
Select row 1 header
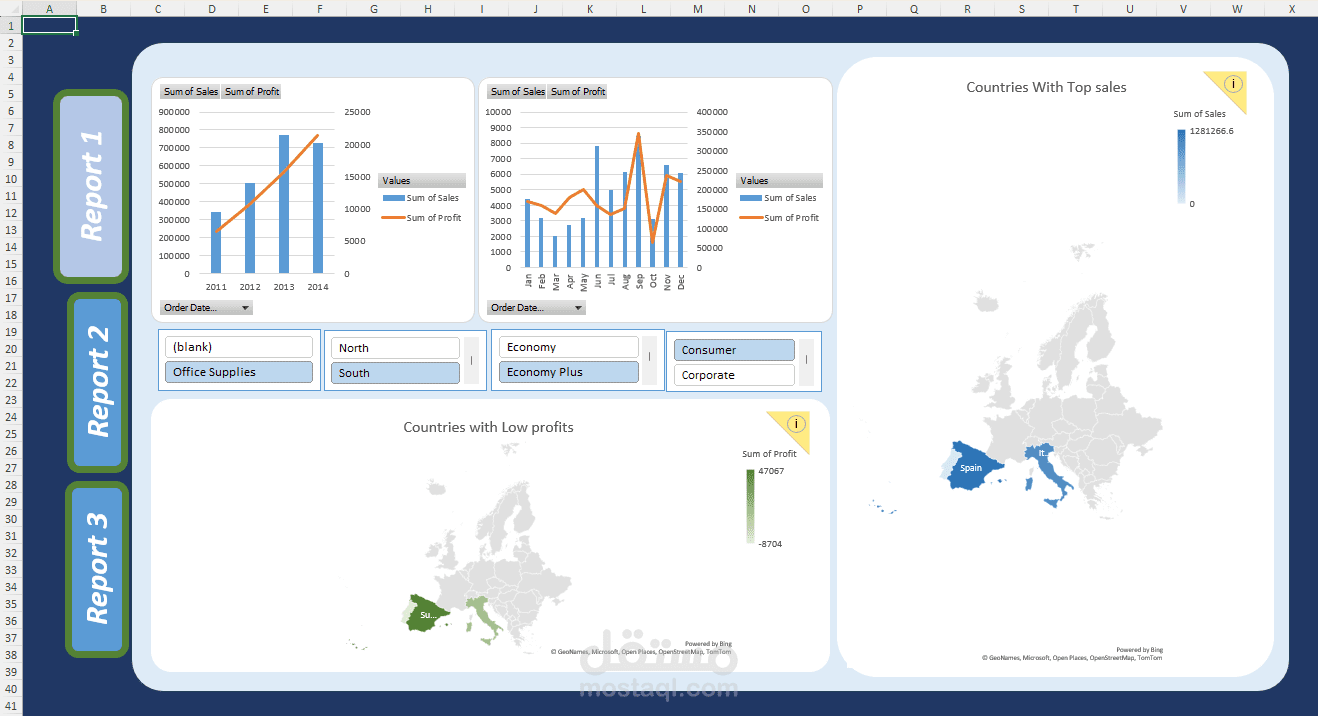11,25
